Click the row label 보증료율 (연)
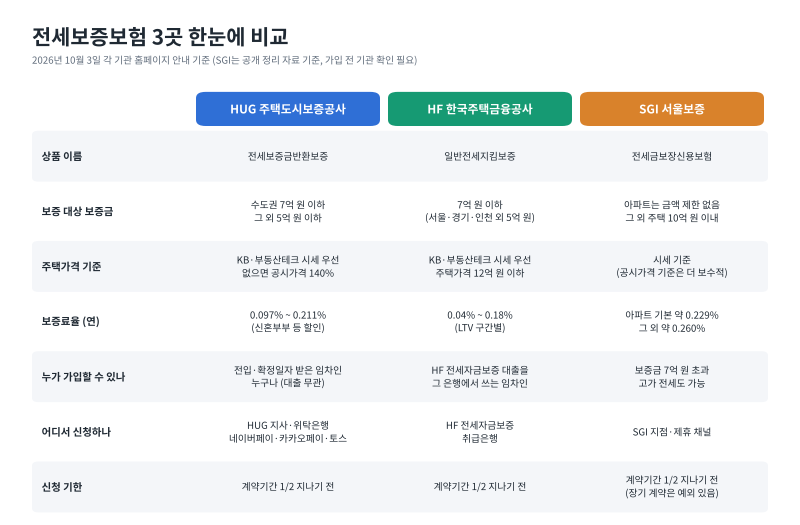800x525 pixels. point(70,321)
